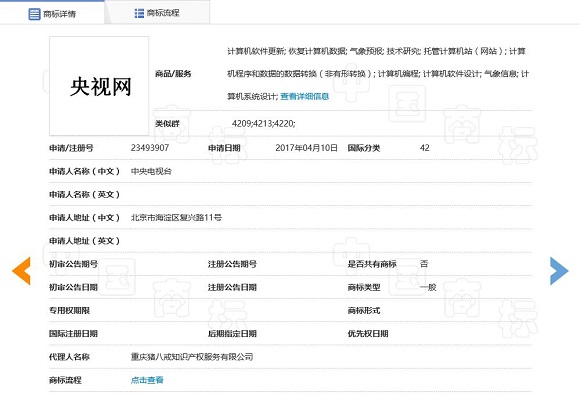The height and width of the screenshot is (394, 580).
Task: Click the 商标流程 tab list icon
Action: pos(139,13)
